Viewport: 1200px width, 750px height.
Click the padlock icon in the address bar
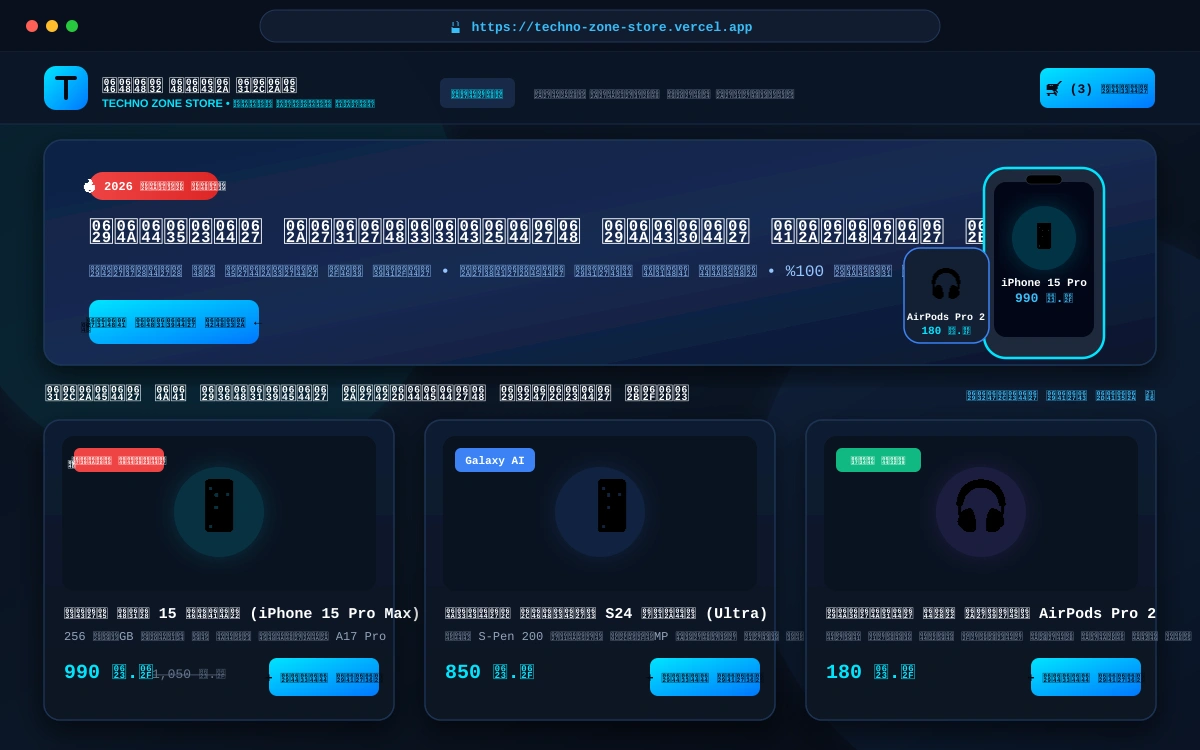(x=455, y=27)
